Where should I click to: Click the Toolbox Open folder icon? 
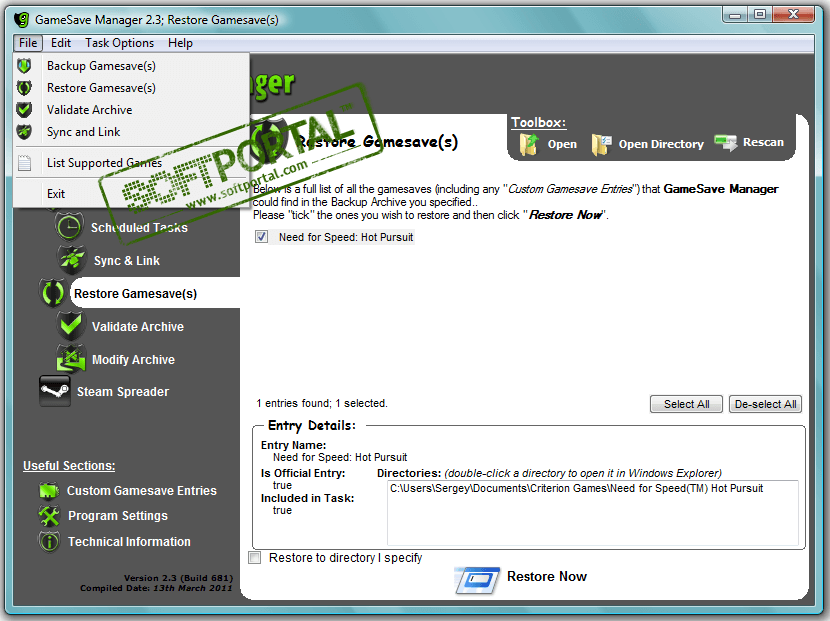point(529,144)
